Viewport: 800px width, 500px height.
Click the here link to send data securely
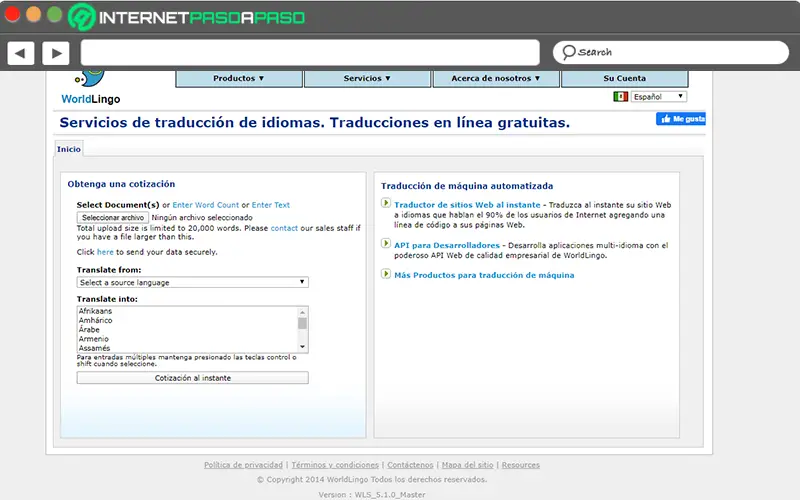105,252
